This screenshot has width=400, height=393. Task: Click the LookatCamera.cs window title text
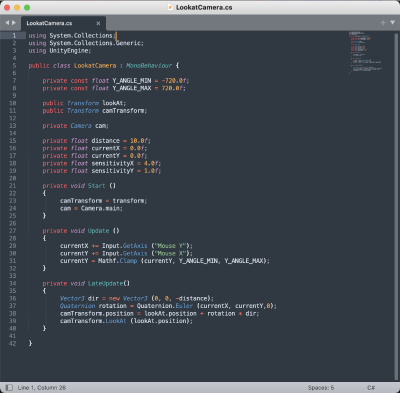[204, 7]
